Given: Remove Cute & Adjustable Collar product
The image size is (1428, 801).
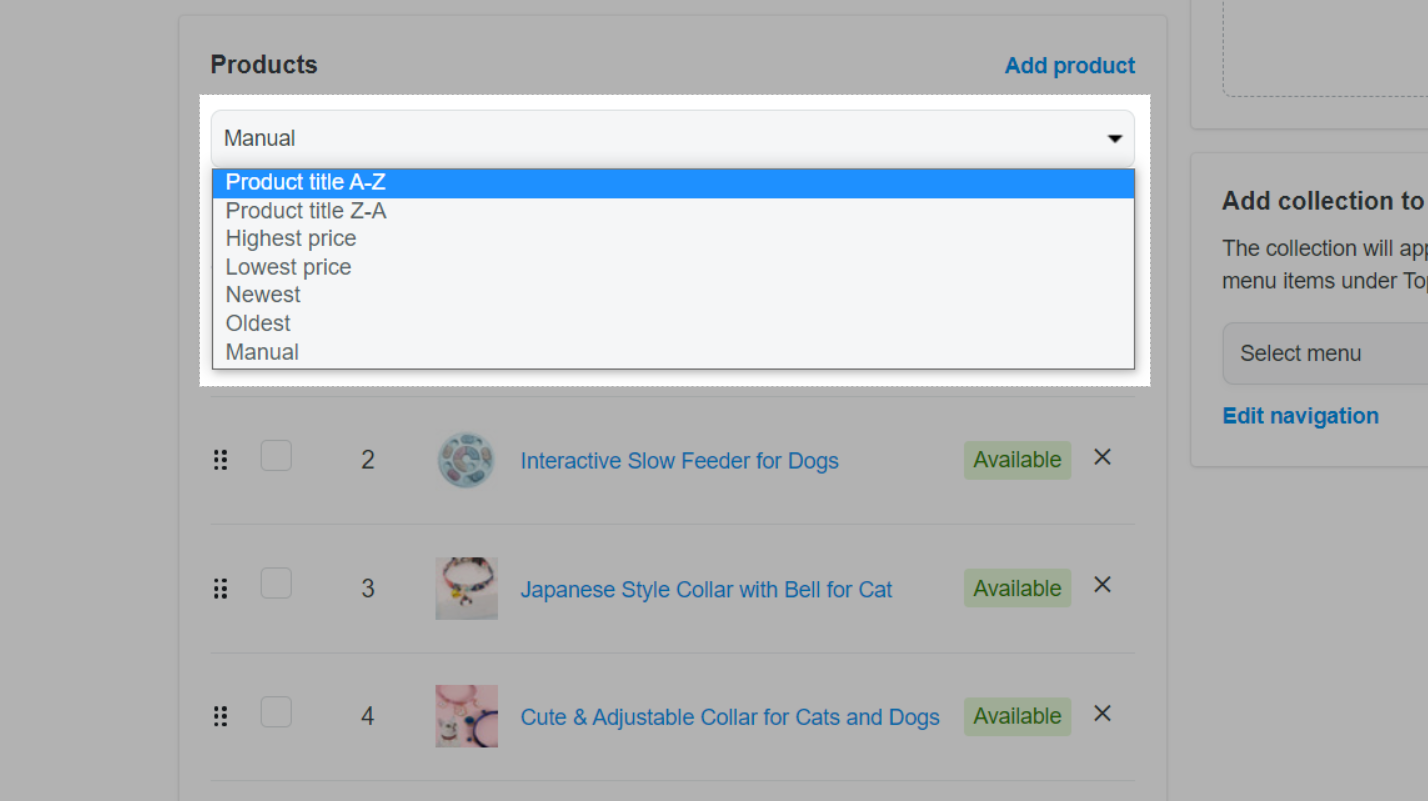Looking at the screenshot, I should point(1102,713).
